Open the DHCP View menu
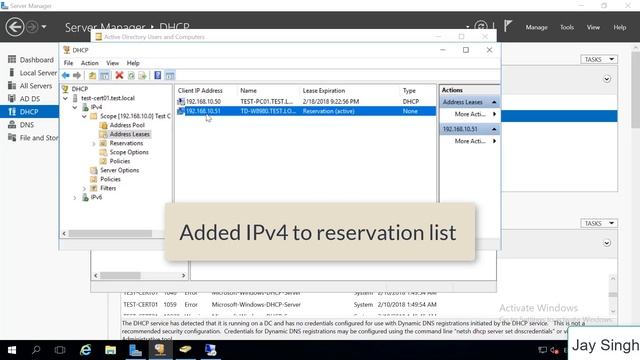The image size is (640, 360). click(x=112, y=63)
